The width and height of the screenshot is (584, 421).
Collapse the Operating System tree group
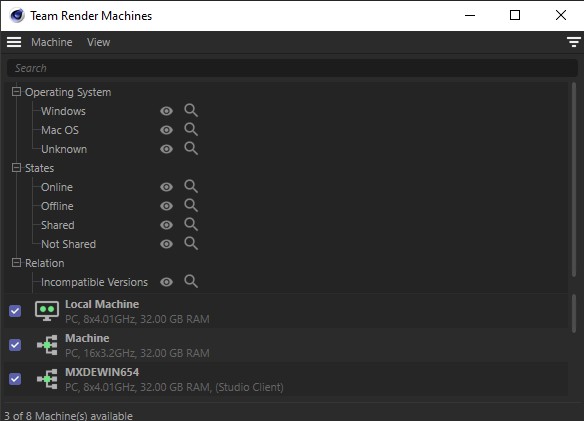pyautogui.click(x=16, y=92)
